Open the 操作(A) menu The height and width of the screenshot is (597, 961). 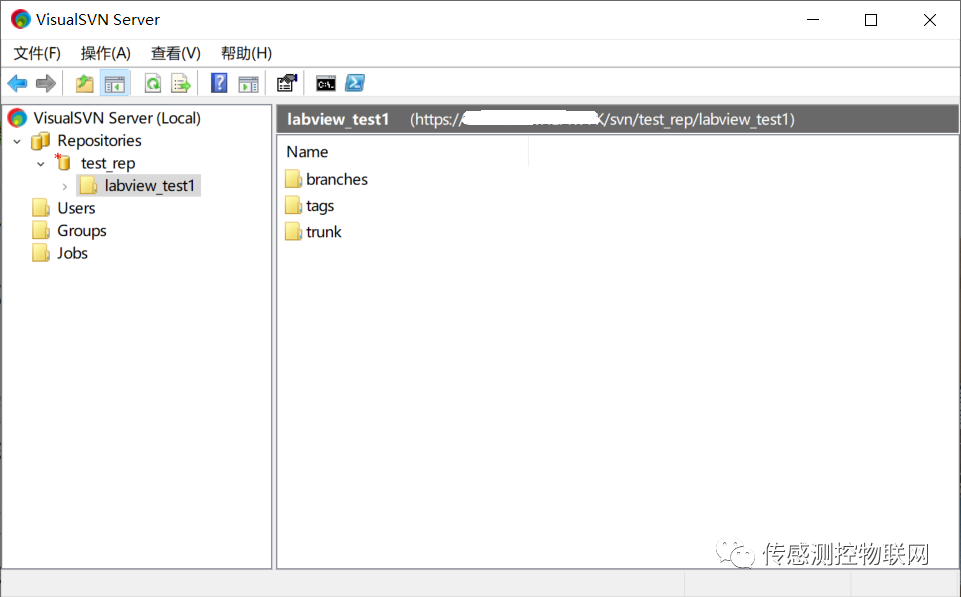105,53
